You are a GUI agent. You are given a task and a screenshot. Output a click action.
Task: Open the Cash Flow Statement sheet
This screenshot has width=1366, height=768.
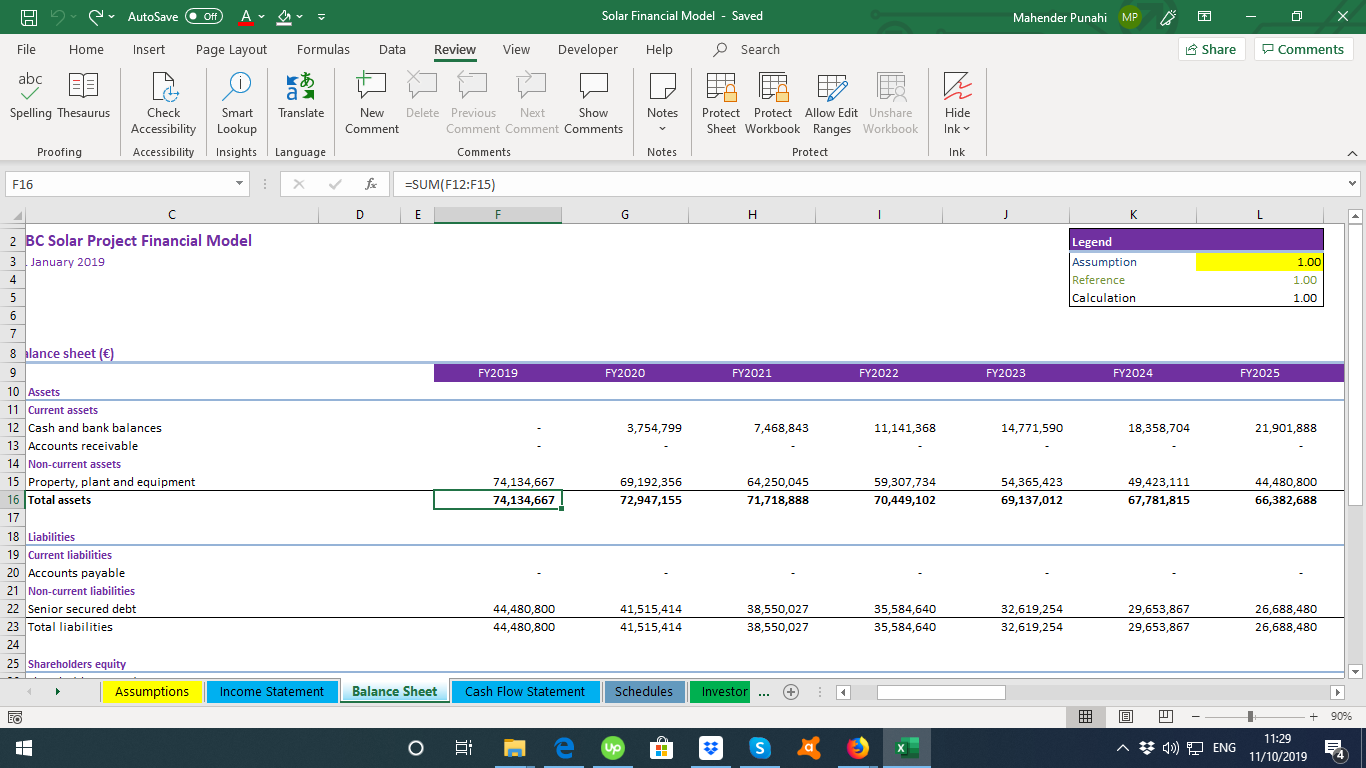click(525, 691)
